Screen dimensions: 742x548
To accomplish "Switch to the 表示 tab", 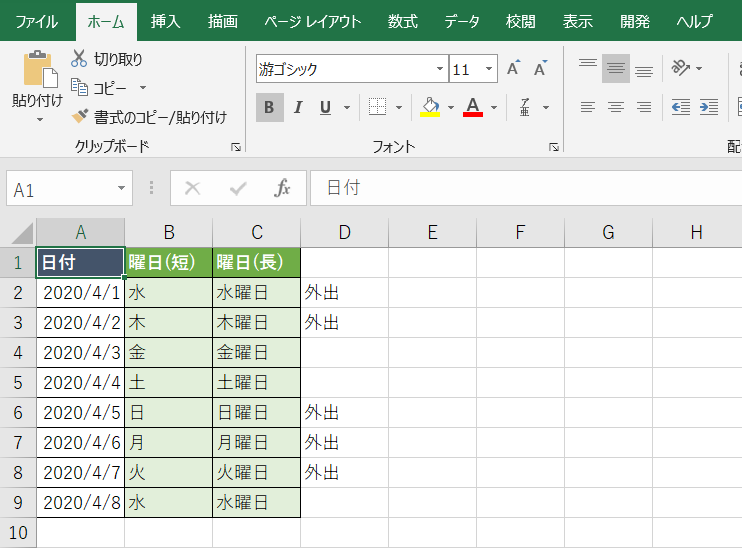I will (x=577, y=22).
